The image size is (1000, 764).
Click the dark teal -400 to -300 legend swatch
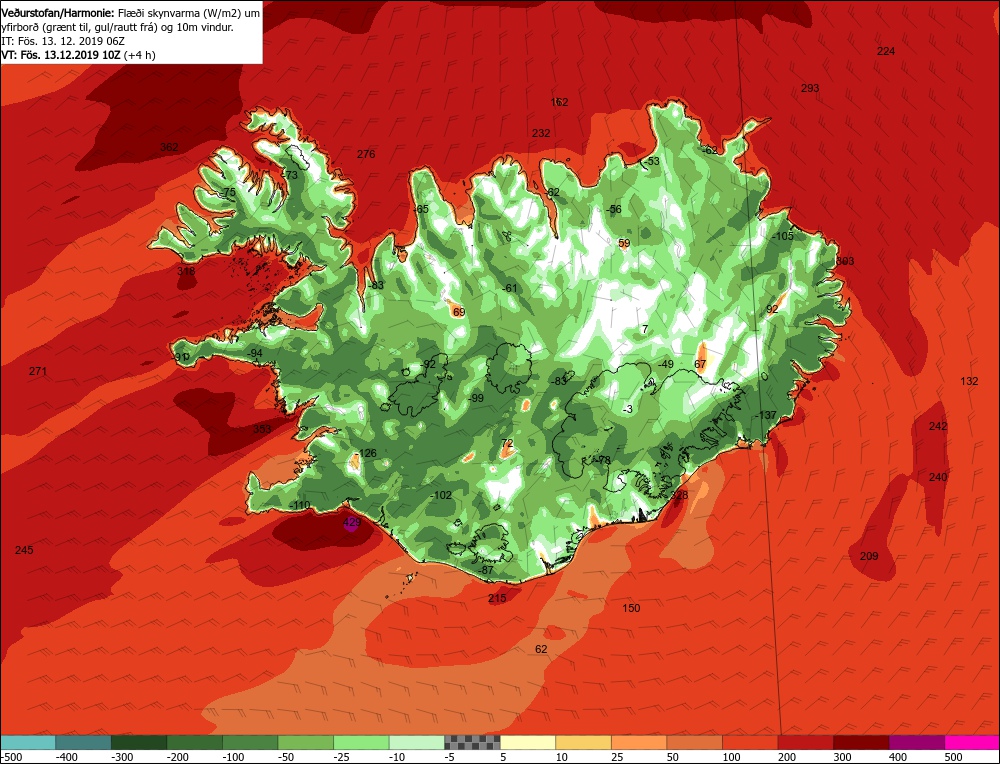83,743
